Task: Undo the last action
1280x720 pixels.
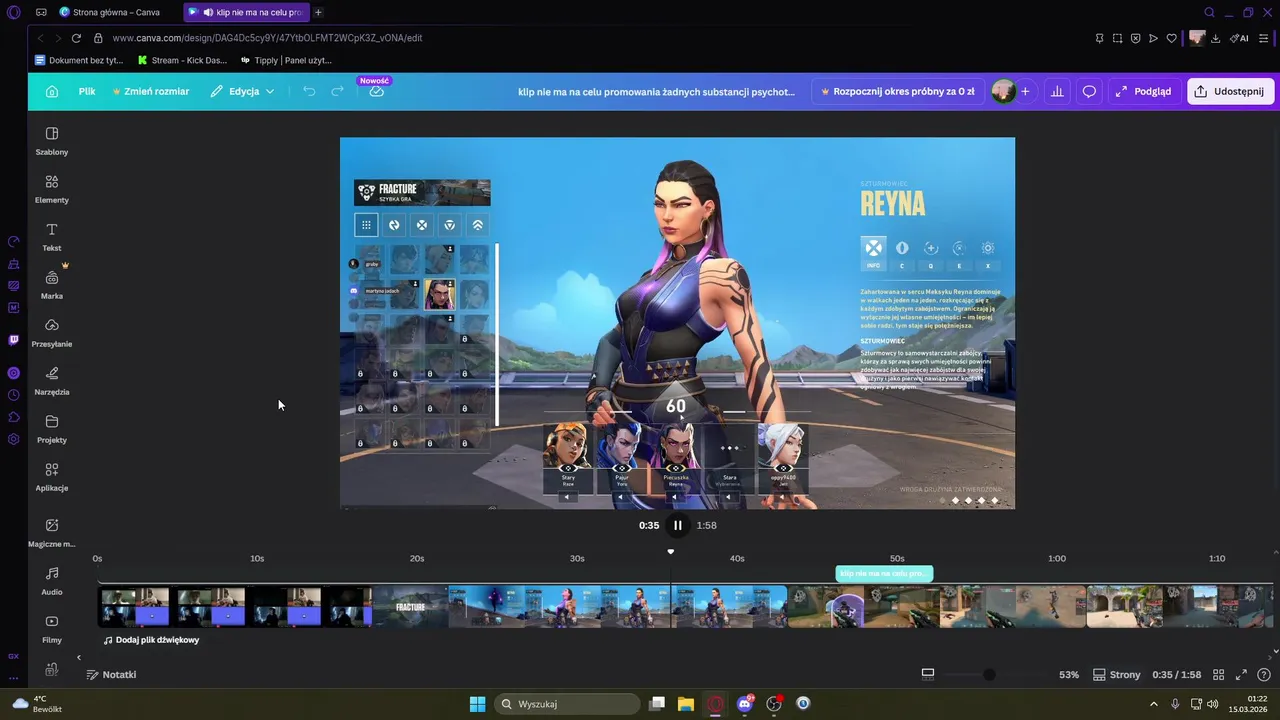Action: 309,91
